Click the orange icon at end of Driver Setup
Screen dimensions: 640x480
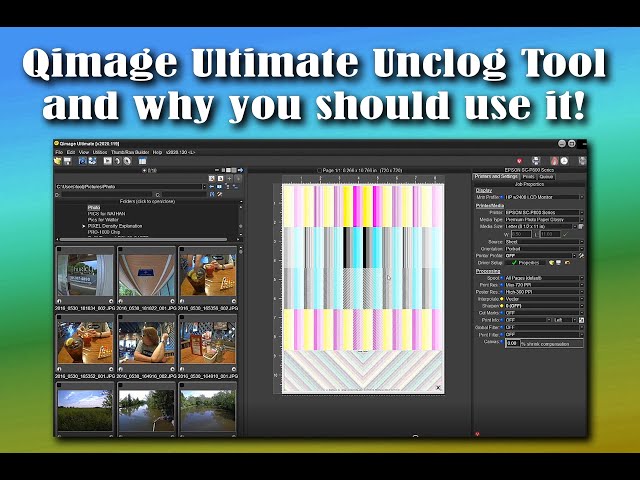567,263
